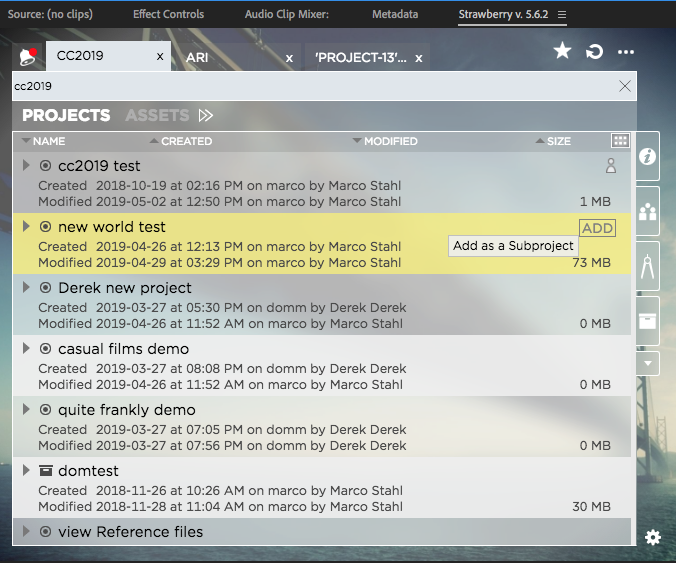This screenshot has width=676, height=563.
Task: Switch to Source (no clips) tab
Action: [50, 14]
